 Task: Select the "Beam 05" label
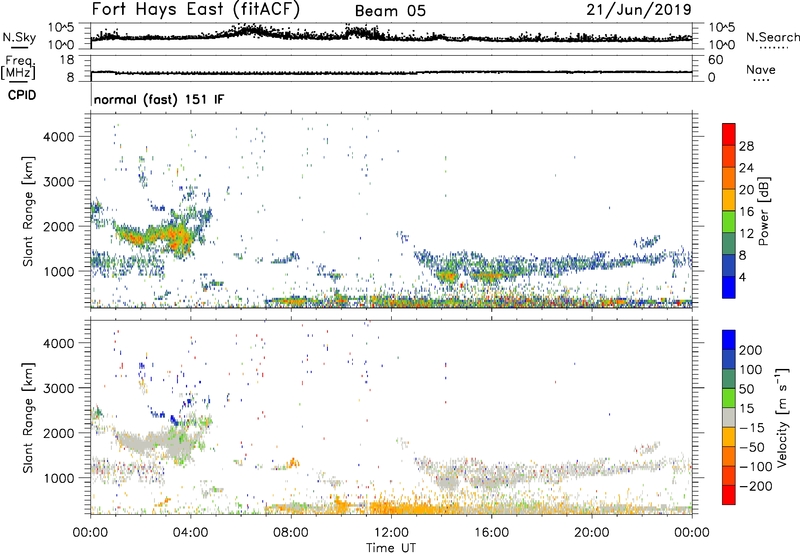[390, 11]
